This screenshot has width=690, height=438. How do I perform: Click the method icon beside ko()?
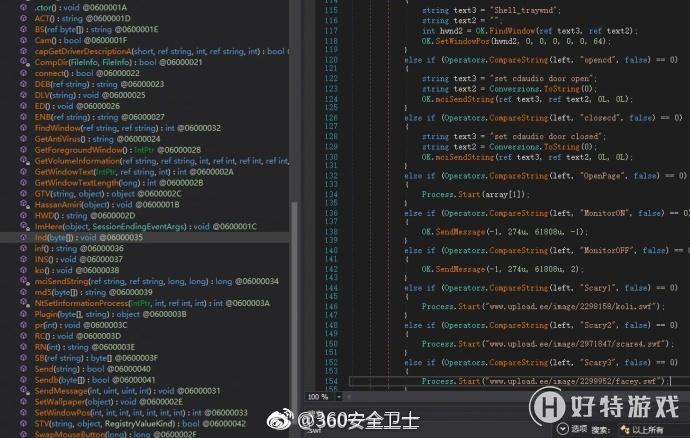pyautogui.click(x=23, y=270)
